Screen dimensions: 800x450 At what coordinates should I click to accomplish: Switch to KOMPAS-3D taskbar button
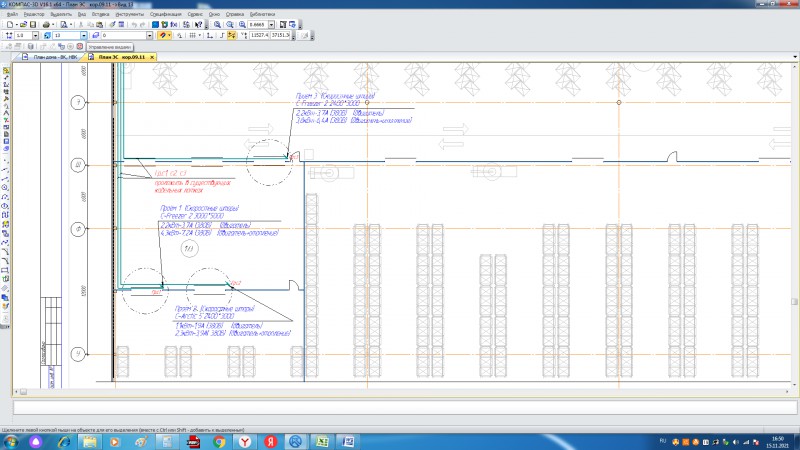click(x=296, y=441)
